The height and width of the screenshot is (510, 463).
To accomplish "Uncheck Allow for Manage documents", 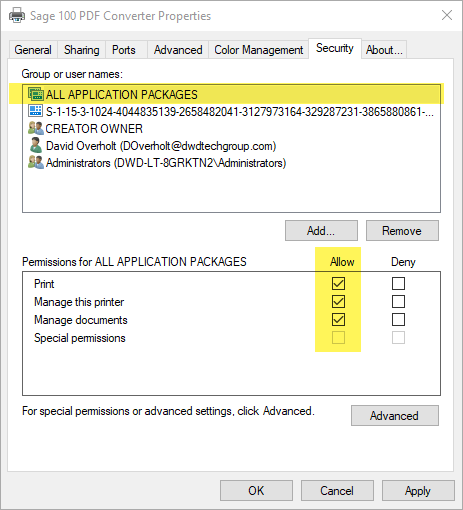I will tap(338, 320).
